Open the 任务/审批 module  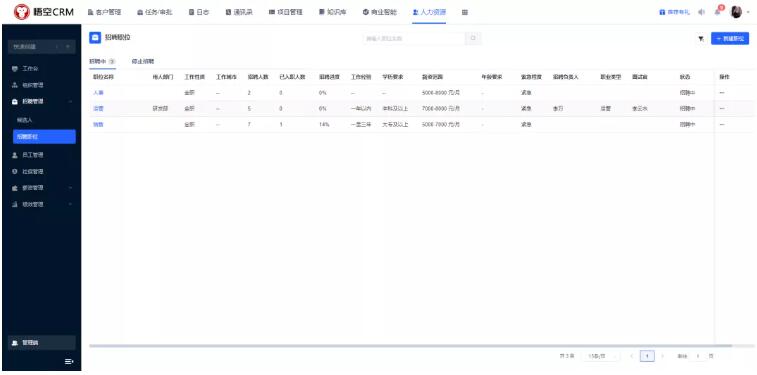pyautogui.click(x=154, y=12)
